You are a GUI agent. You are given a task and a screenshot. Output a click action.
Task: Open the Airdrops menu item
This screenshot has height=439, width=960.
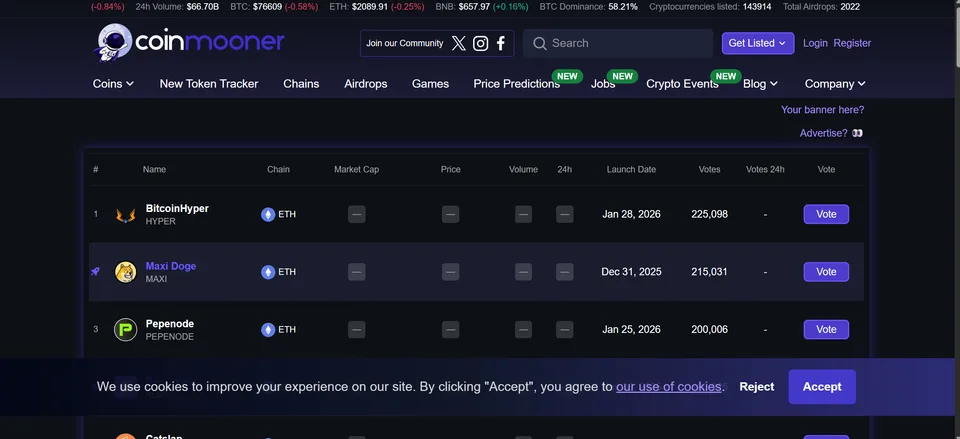tap(366, 84)
